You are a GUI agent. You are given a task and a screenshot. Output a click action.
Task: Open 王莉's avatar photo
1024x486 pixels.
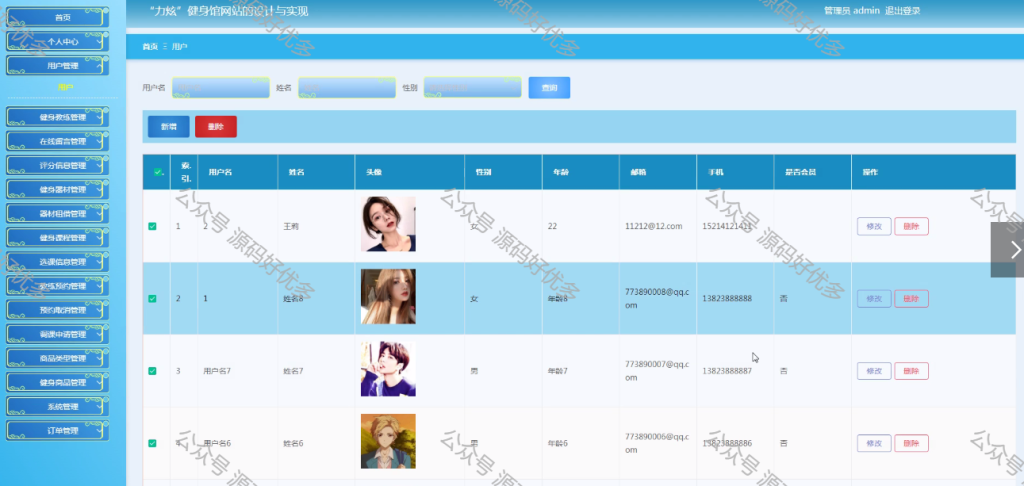388,224
